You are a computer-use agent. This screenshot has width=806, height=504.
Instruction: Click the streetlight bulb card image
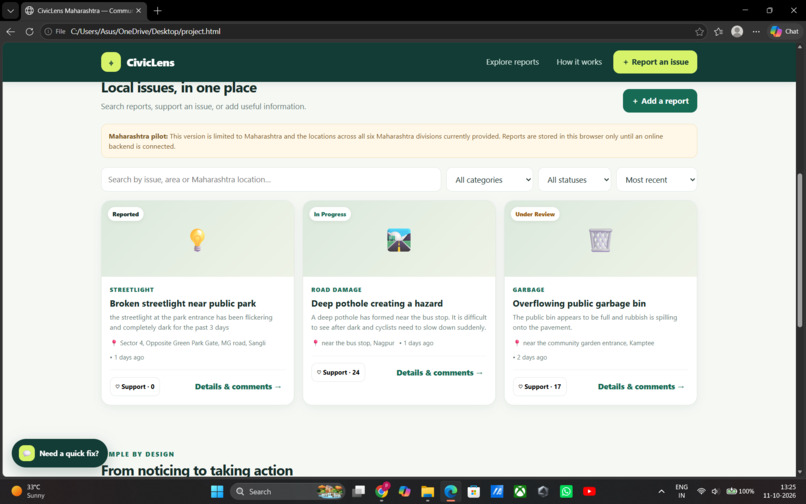tap(197, 240)
